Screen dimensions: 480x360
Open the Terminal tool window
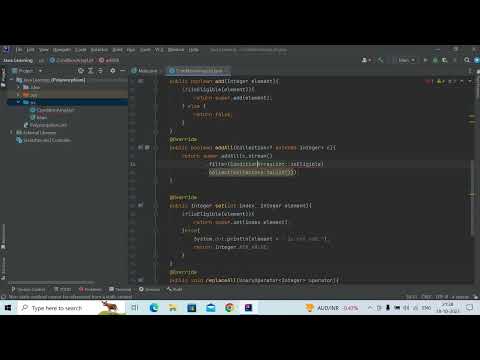(120, 289)
